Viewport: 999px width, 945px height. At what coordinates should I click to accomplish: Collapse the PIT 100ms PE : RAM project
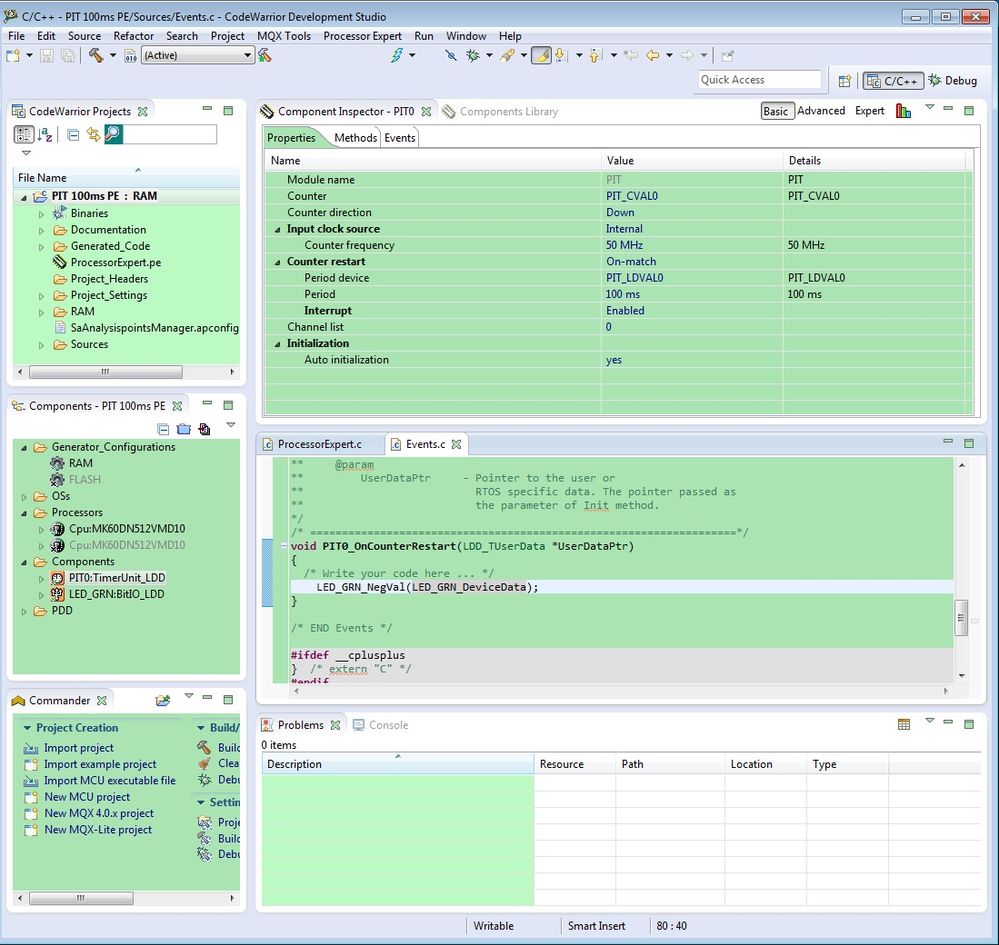(24, 197)
